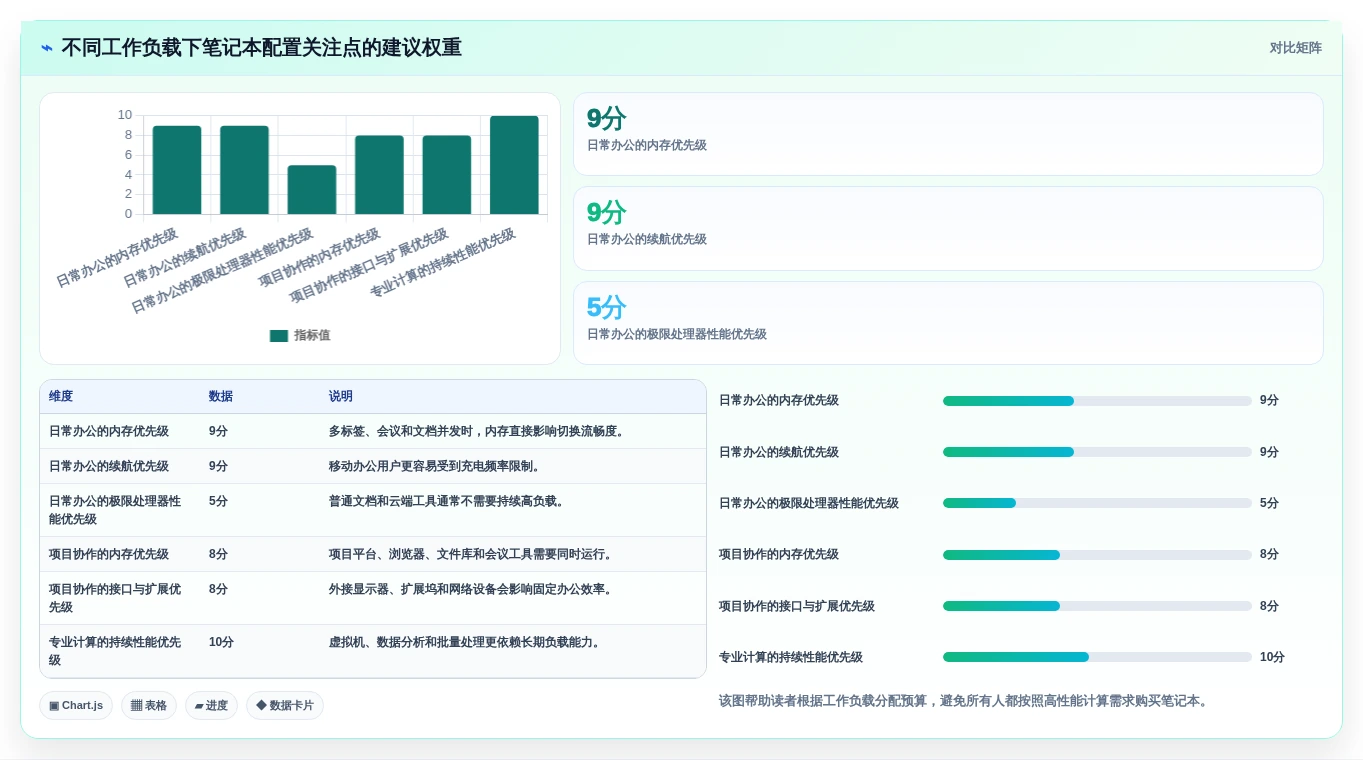Select table row 项目协作的内存优先级
Screen dimensions: 1363x760
(x=373, y=555)
